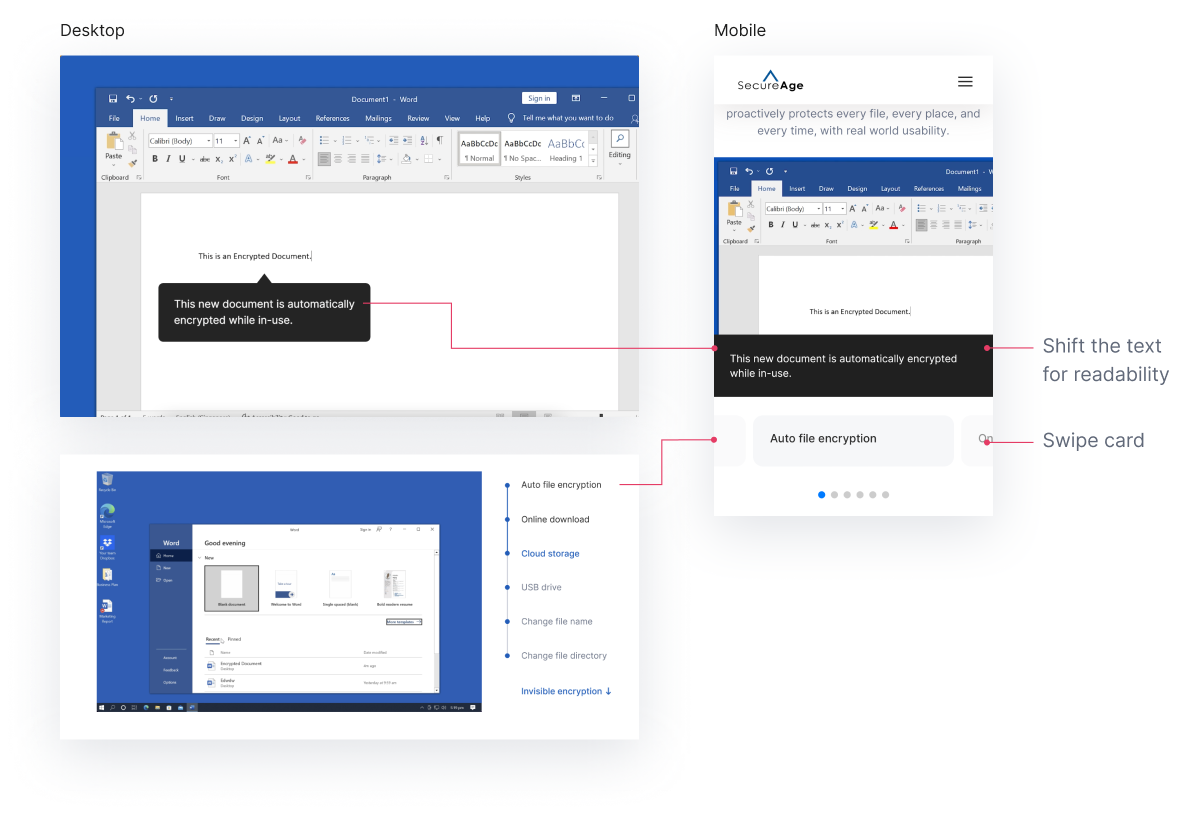
Task: Click Increase Font Size icon in desktop Word
Action: click(247, 141)
